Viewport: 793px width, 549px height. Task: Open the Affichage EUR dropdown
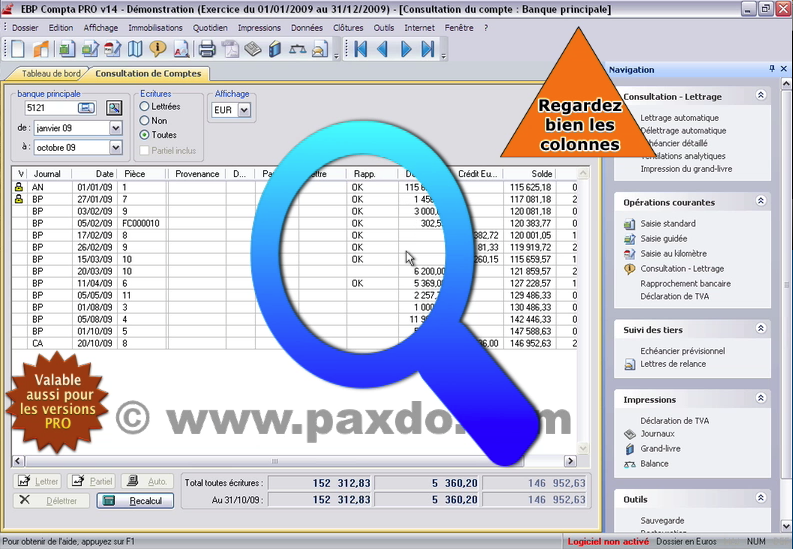point(244,110)
